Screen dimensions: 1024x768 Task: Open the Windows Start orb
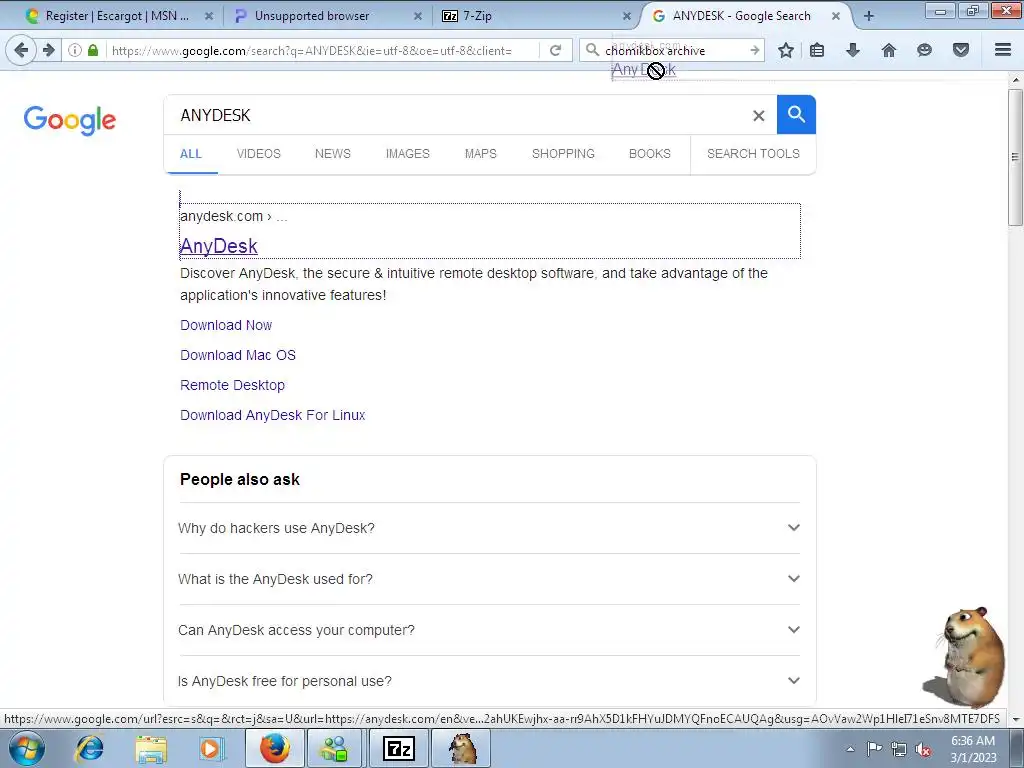point(27,748)
